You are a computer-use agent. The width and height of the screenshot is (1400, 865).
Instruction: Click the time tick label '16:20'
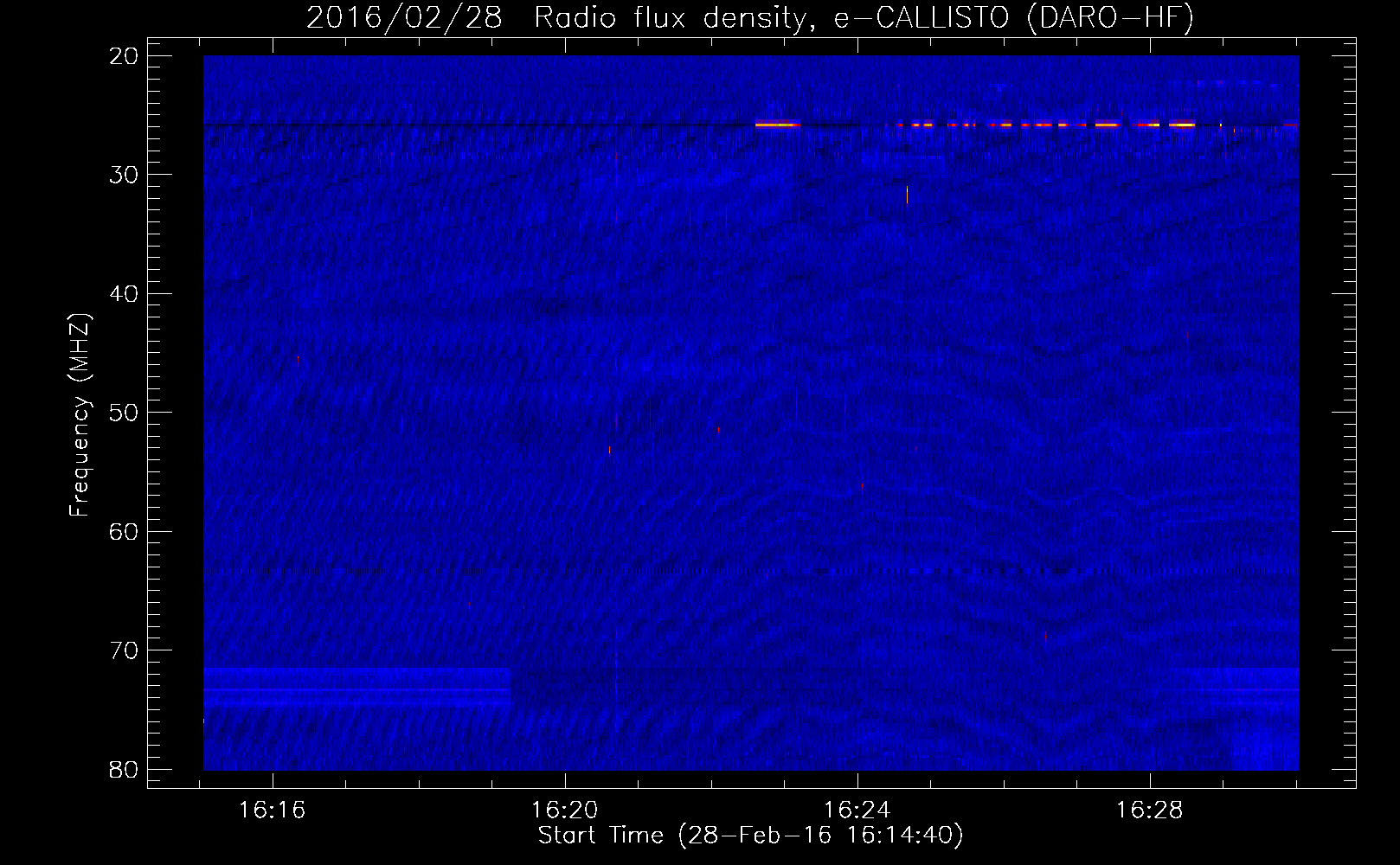click(x=565, y=811)
